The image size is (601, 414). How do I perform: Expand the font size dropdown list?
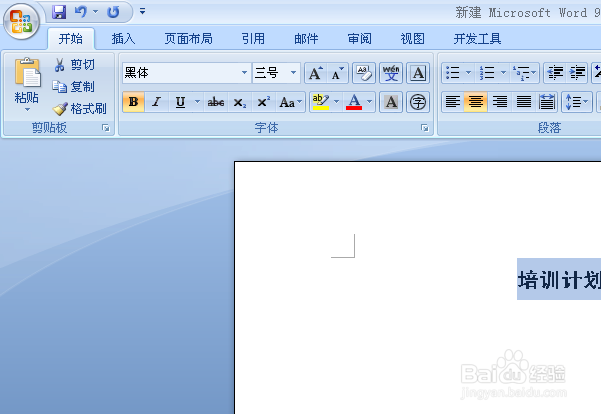tap(293, 73)
